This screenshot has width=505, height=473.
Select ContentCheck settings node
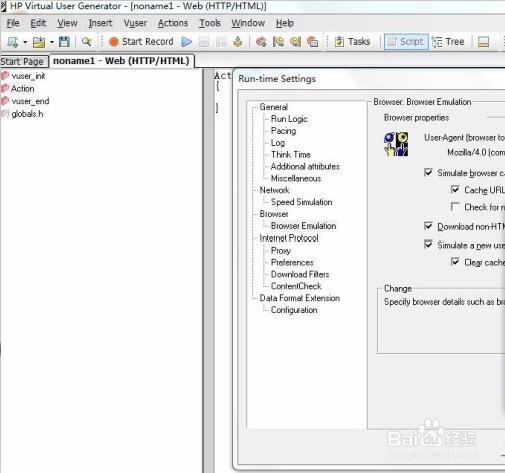point(296,286)
